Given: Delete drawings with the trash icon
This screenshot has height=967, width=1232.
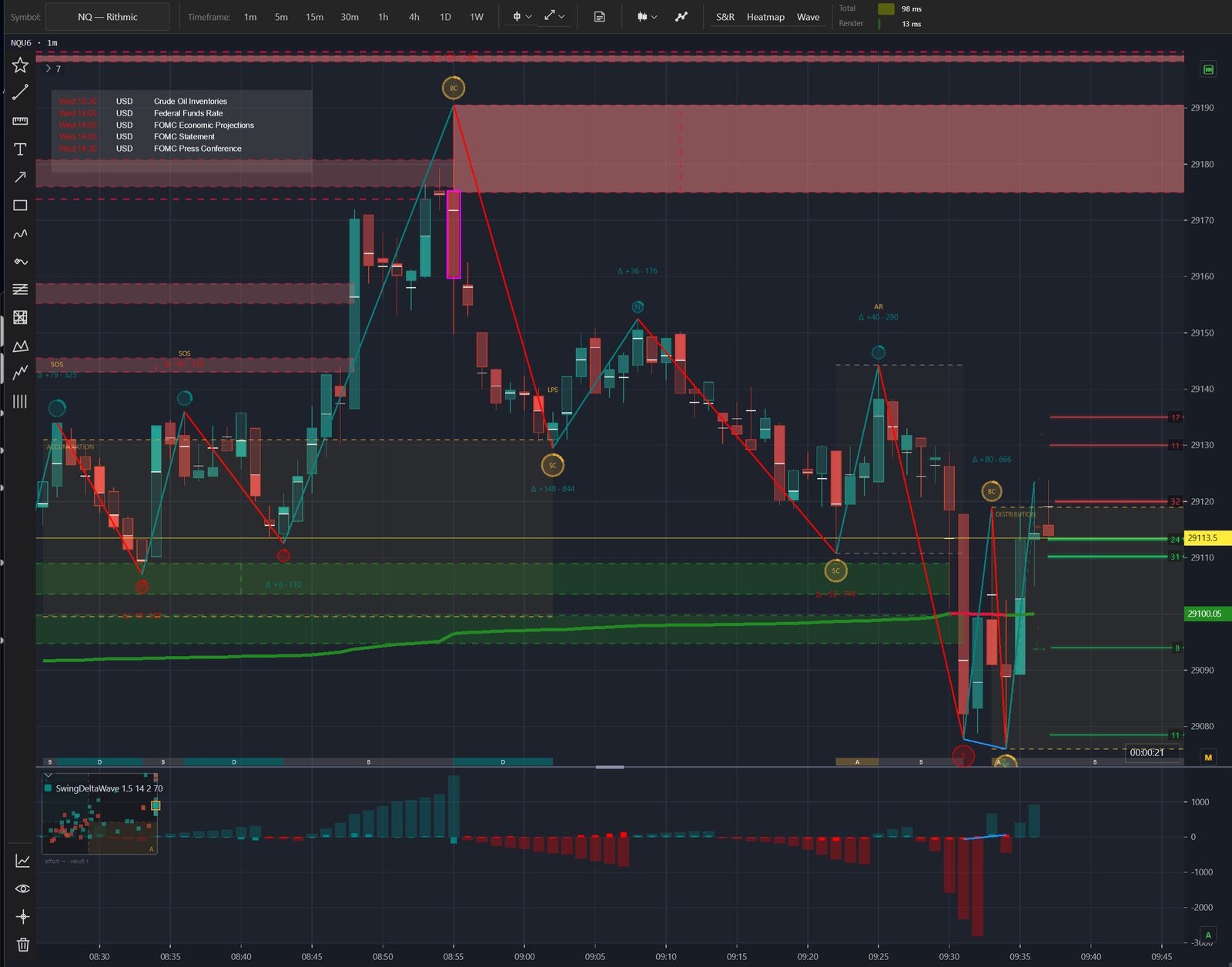Looking at the screenshot, I should [22, 945].
